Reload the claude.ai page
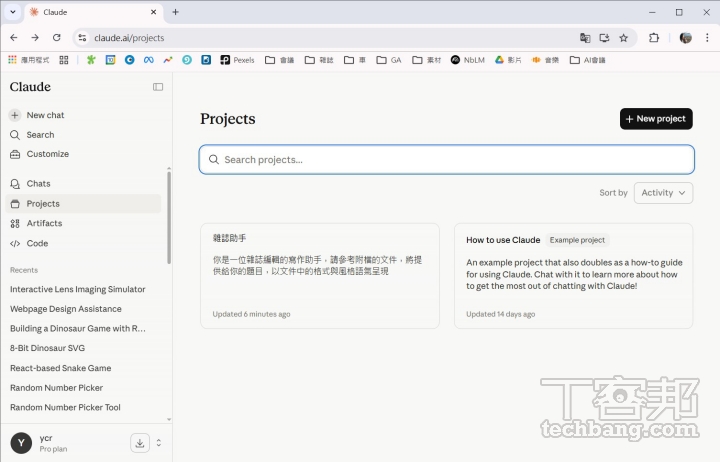Image resolution: width=720 pixels, height=462 pixels. coord(56,38)
